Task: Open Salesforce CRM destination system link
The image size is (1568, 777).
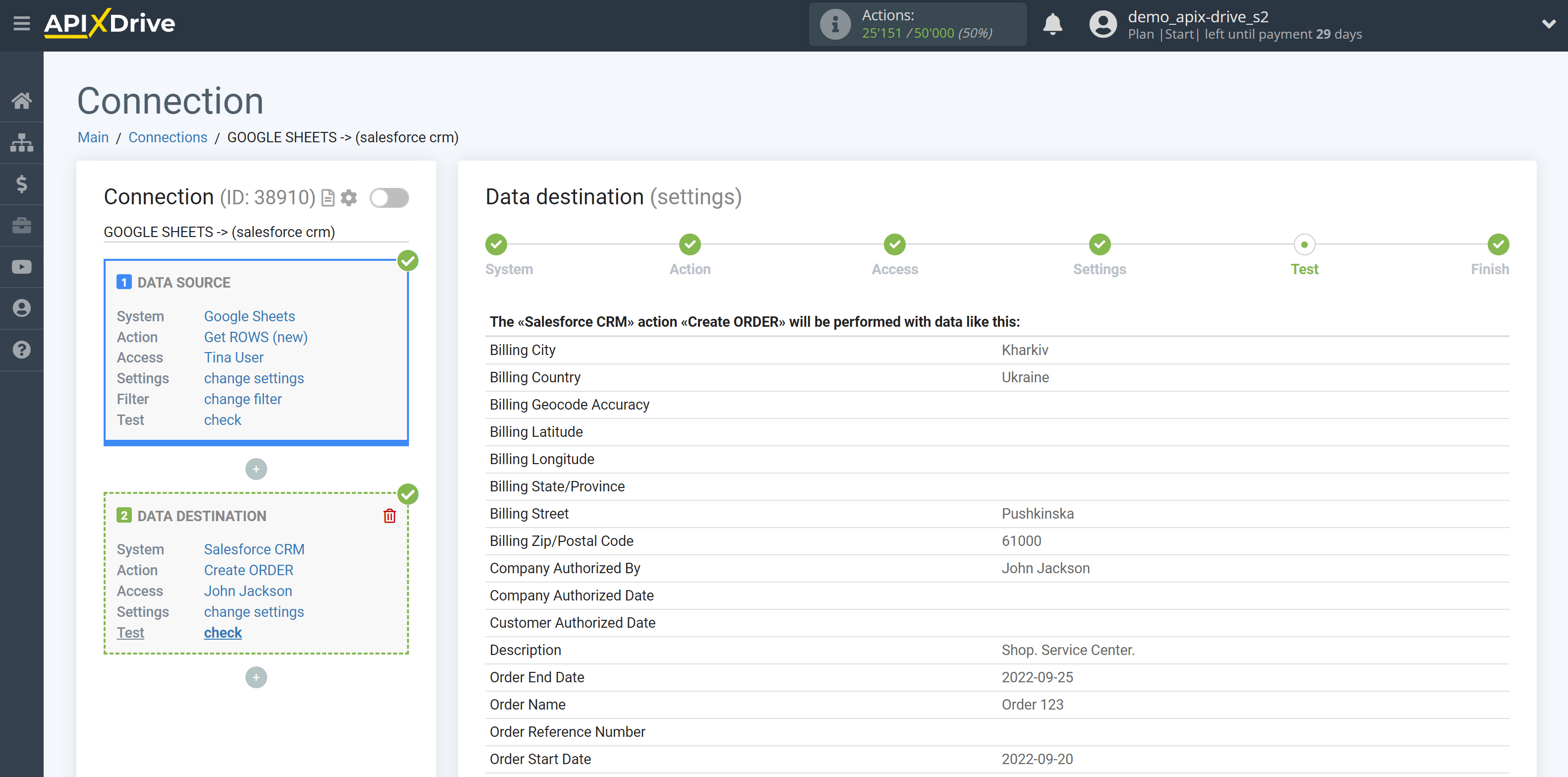Action: pos(254,549)
